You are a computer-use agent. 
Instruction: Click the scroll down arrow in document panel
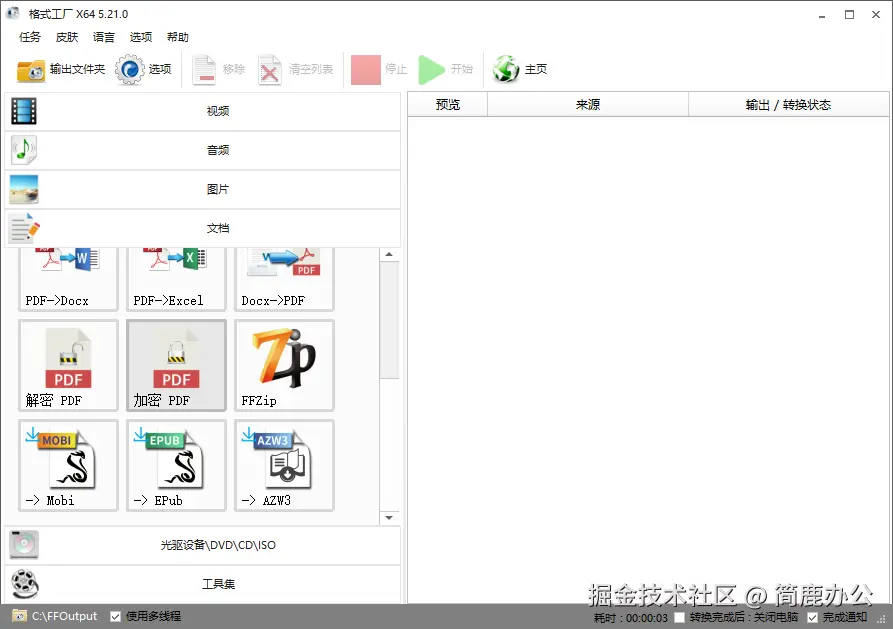coord(389,518)
